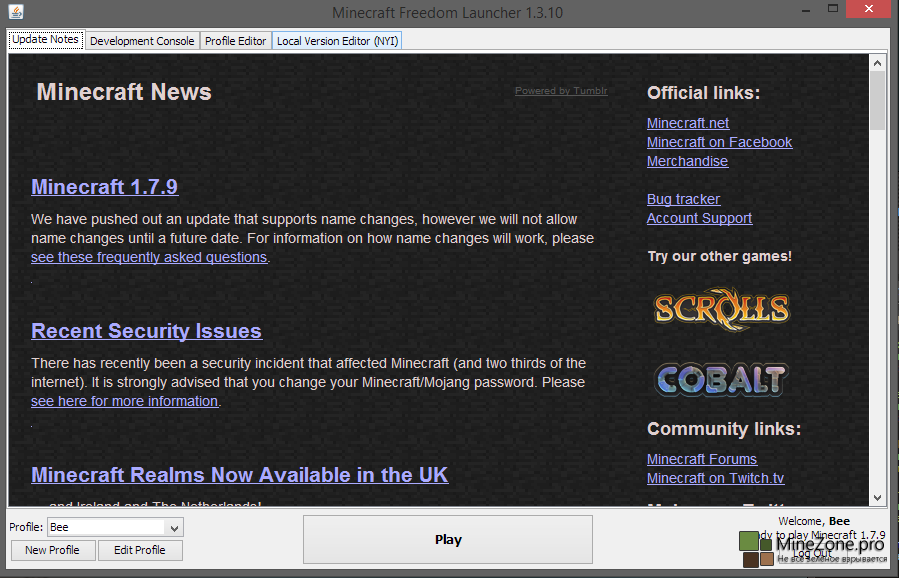
Task: Click the New Profile button
Action: coord(52,550)
